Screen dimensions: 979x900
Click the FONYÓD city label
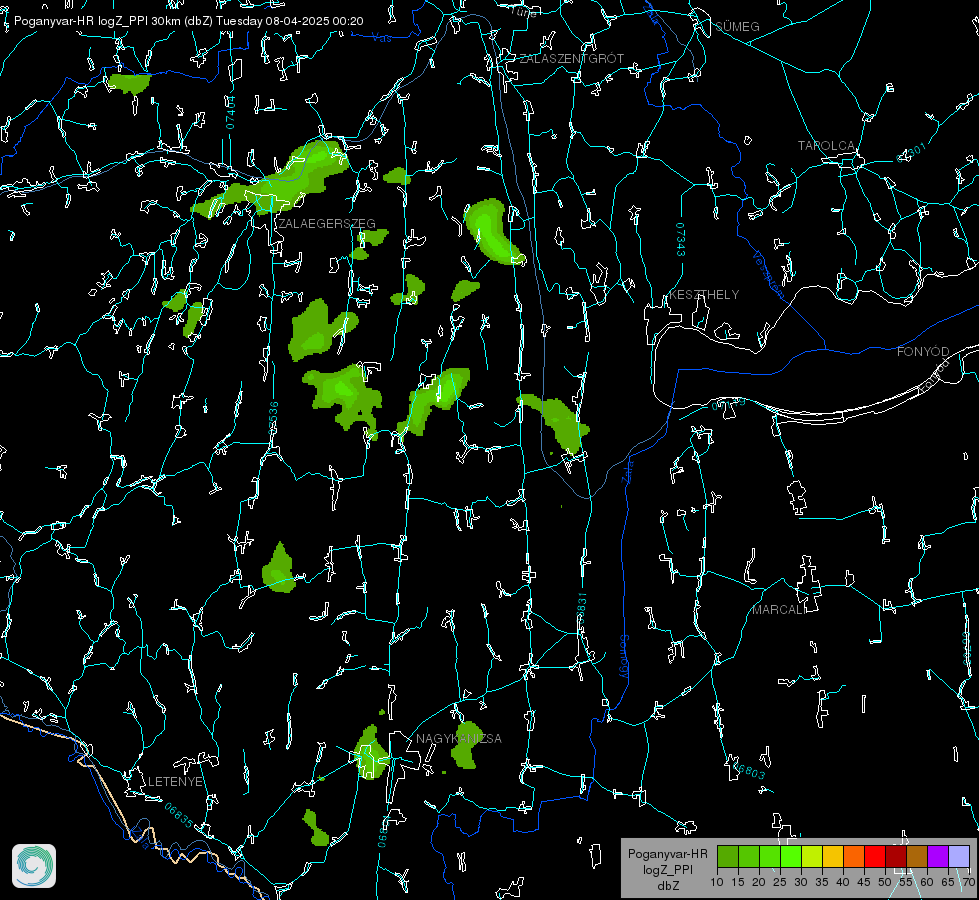click(923, 352)
